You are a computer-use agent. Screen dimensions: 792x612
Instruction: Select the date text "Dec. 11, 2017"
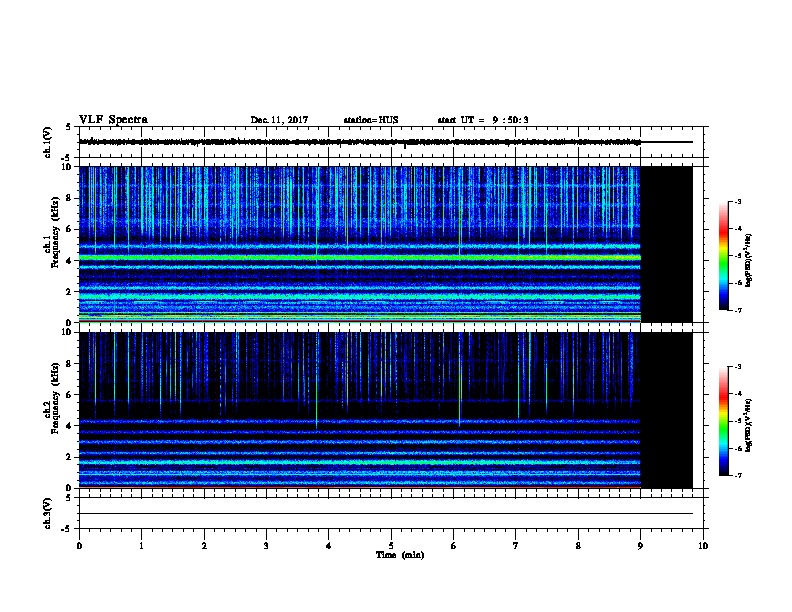coord(279,120)
